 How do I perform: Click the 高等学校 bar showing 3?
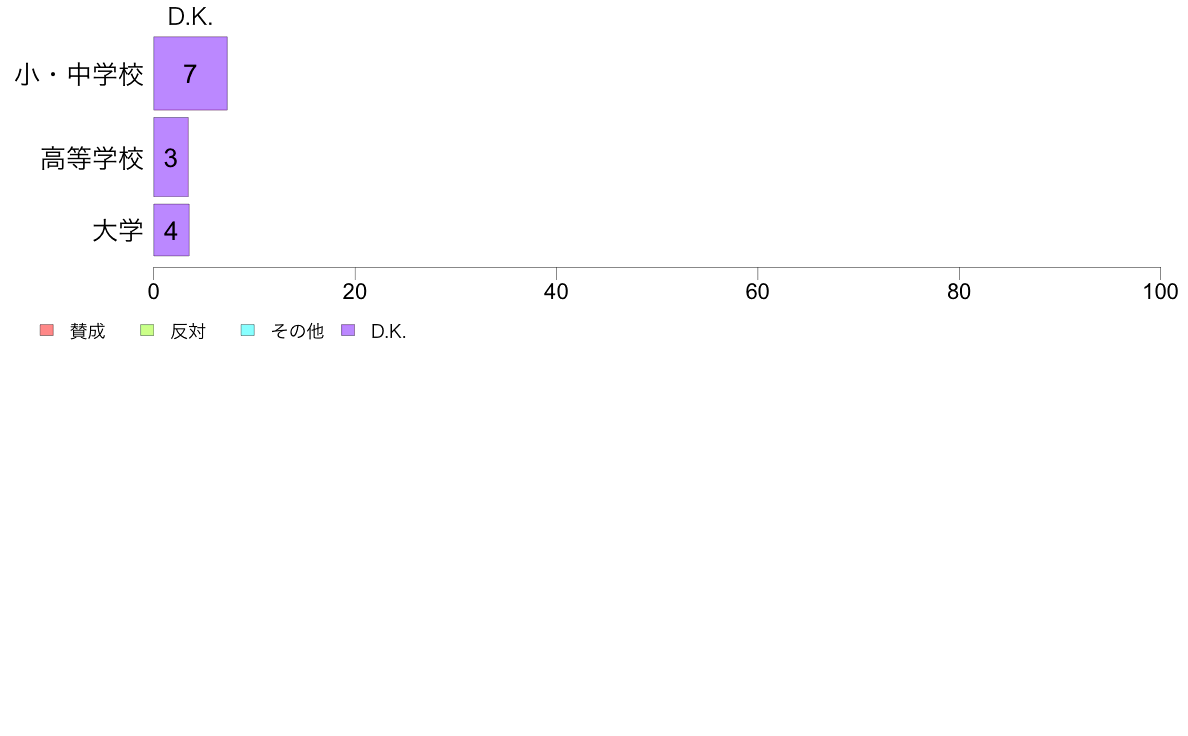(x=171, y=157)
